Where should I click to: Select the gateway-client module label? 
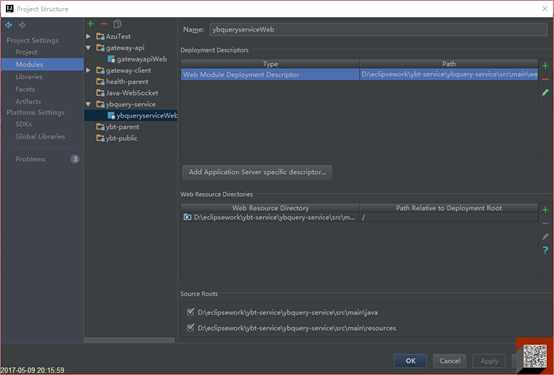128,70
